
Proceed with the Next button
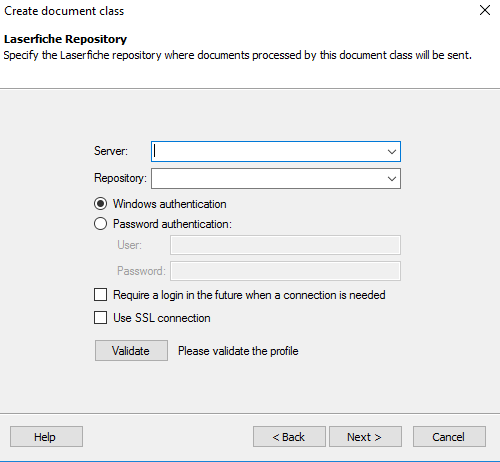tap(365, 436)
